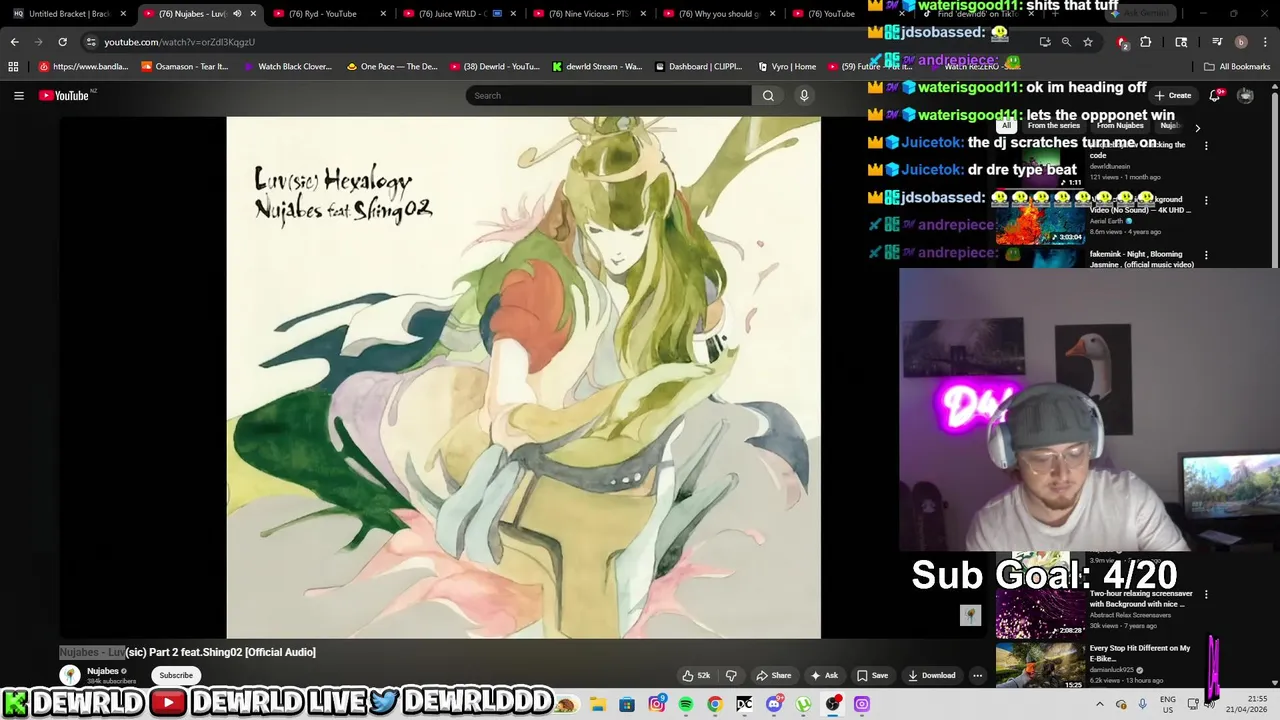Open uTorrent from the taskbar
Screen dimensions: 1280x720
point(803,704)
